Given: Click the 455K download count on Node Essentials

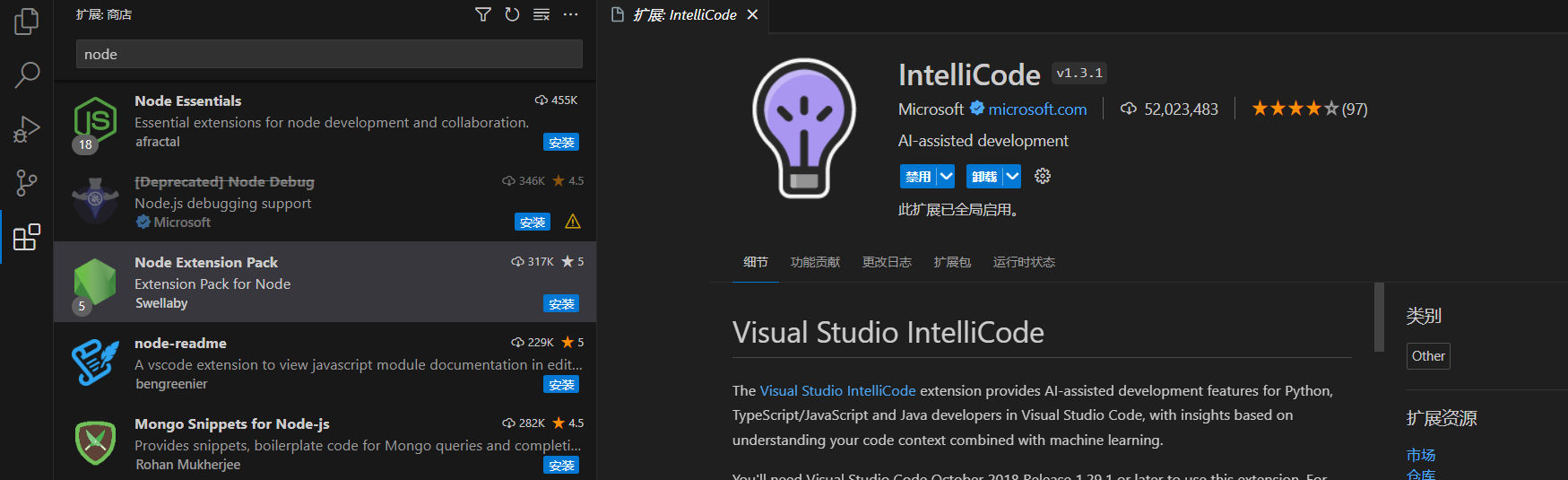Looking at the screenshot, I should pyautogui.click(x=556, y=100).
